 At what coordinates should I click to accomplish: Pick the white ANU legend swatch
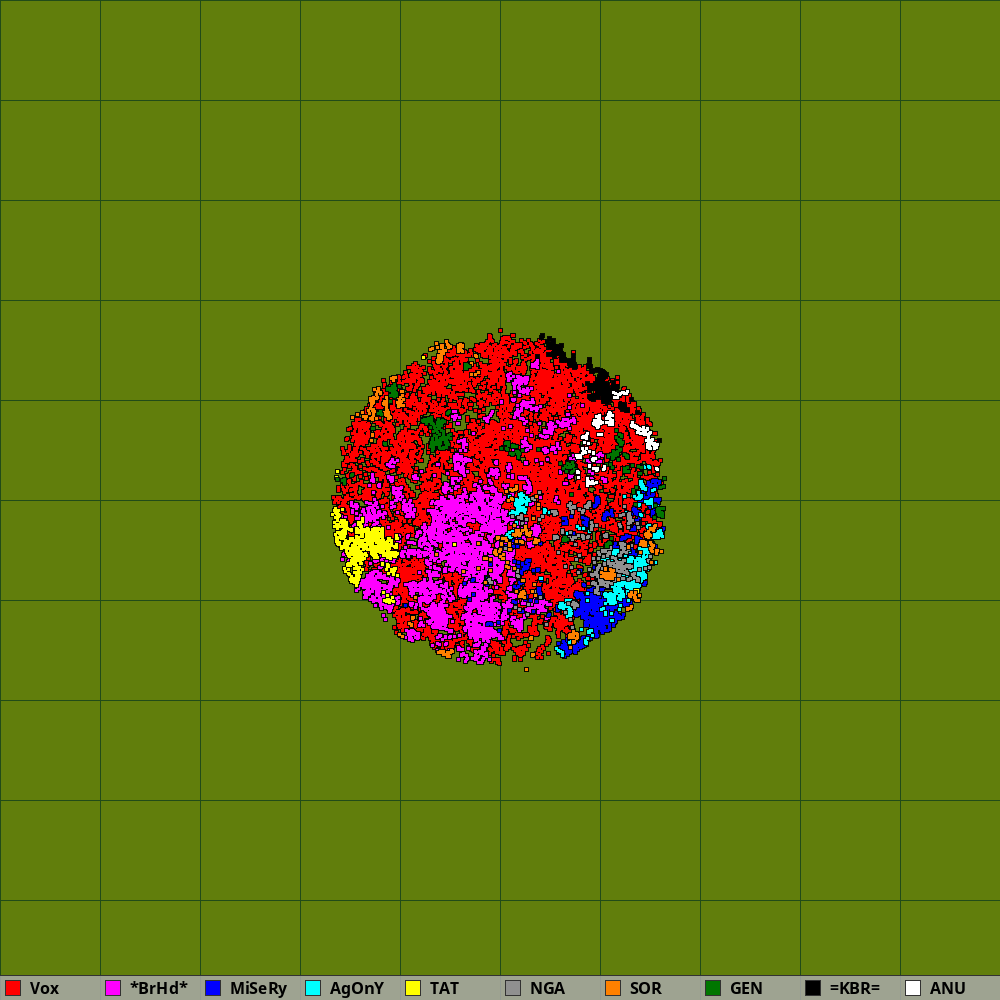(913, 988)
